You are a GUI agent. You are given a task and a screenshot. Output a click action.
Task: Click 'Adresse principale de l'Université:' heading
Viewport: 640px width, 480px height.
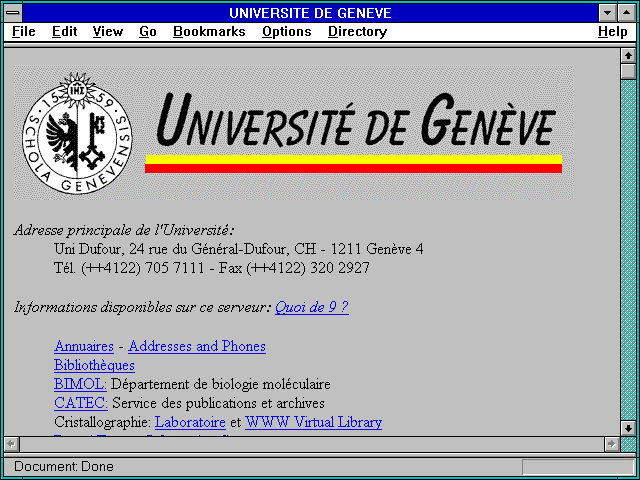[x=124, y=231]
